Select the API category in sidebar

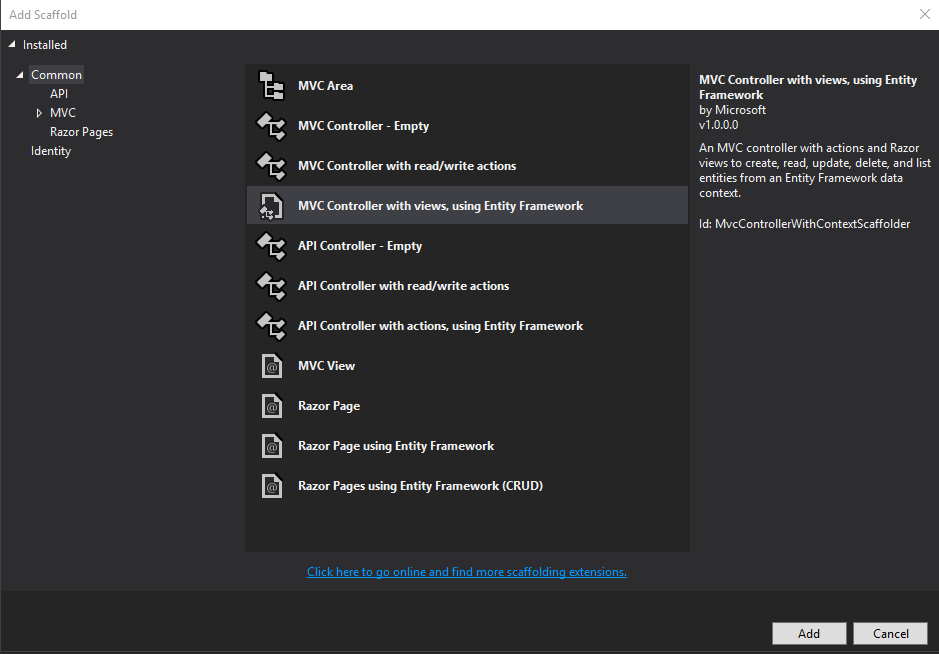pos(58,93)
